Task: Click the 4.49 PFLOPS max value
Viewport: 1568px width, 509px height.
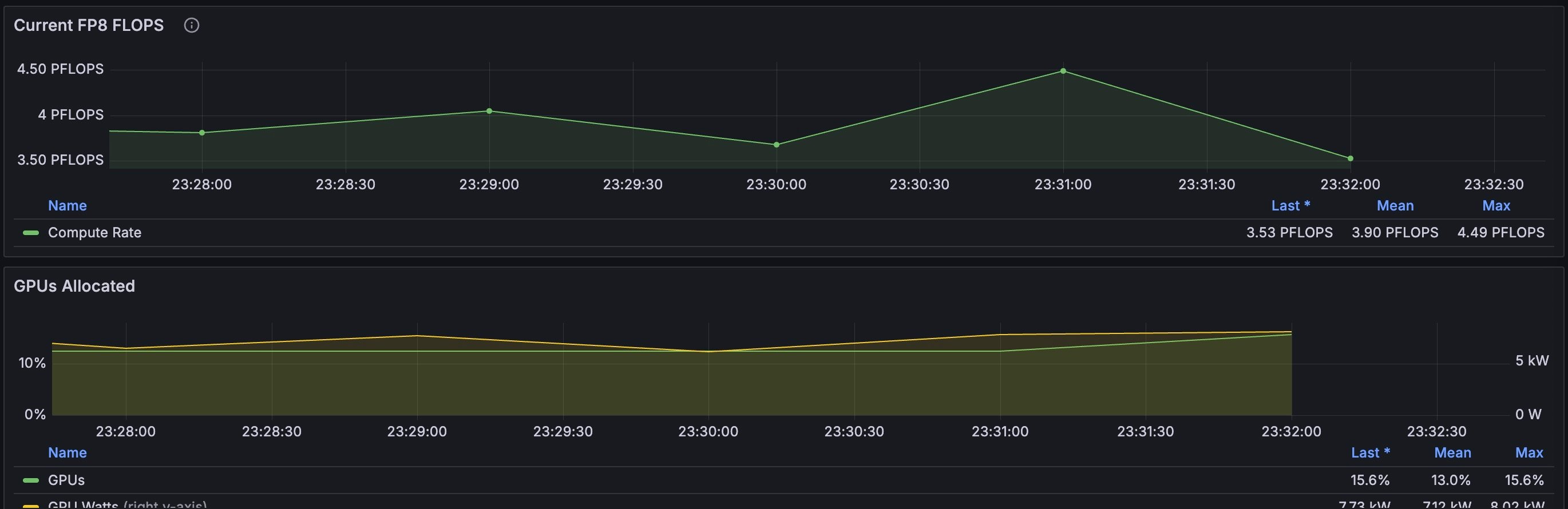Action: pyautogui.click(x=1500, y=232)
